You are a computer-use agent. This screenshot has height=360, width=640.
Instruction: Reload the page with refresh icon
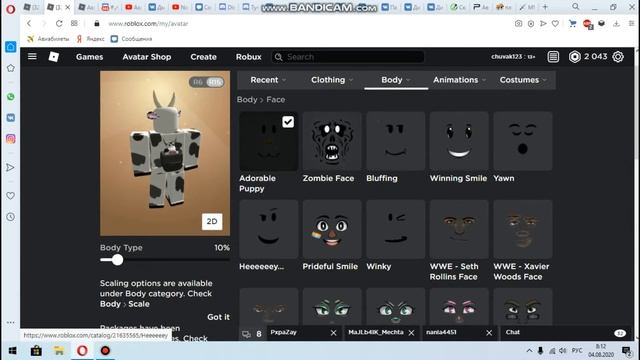[59, 24]
